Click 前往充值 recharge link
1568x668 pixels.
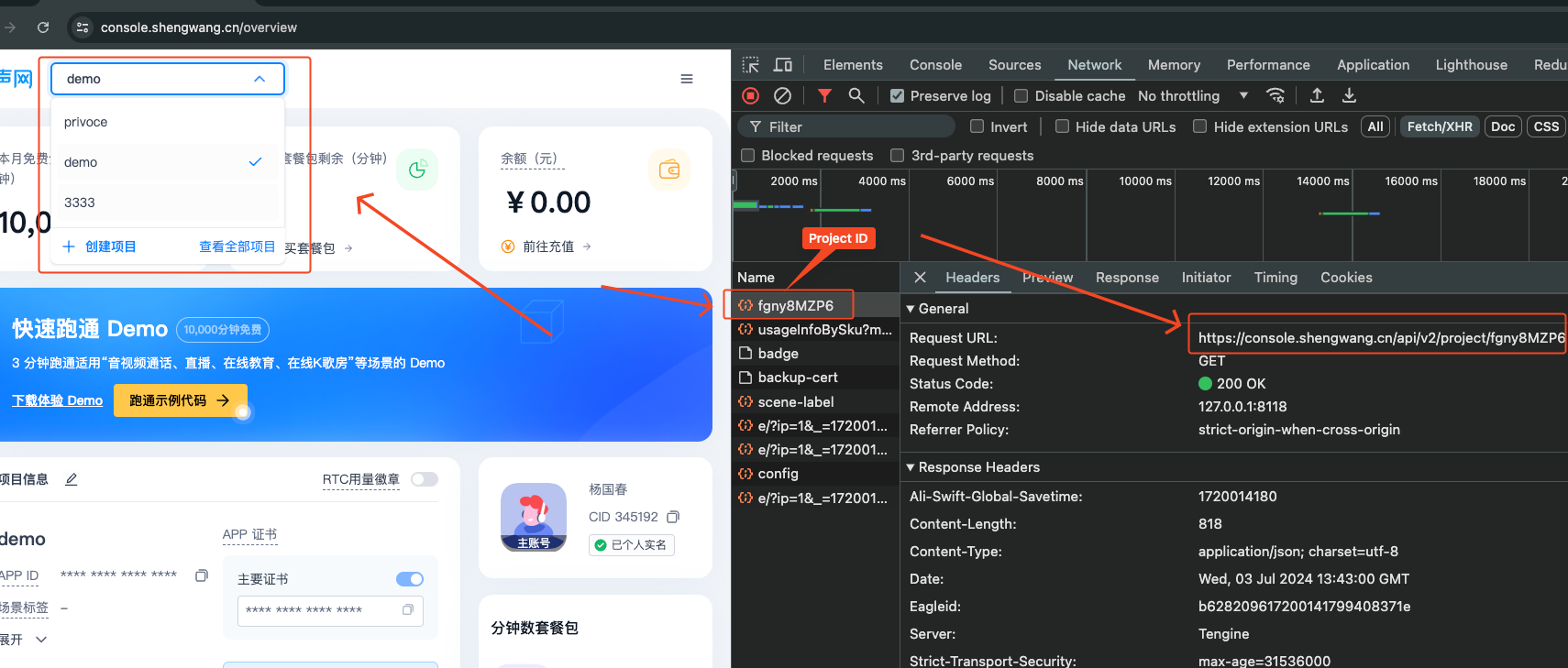pos(547,246)
